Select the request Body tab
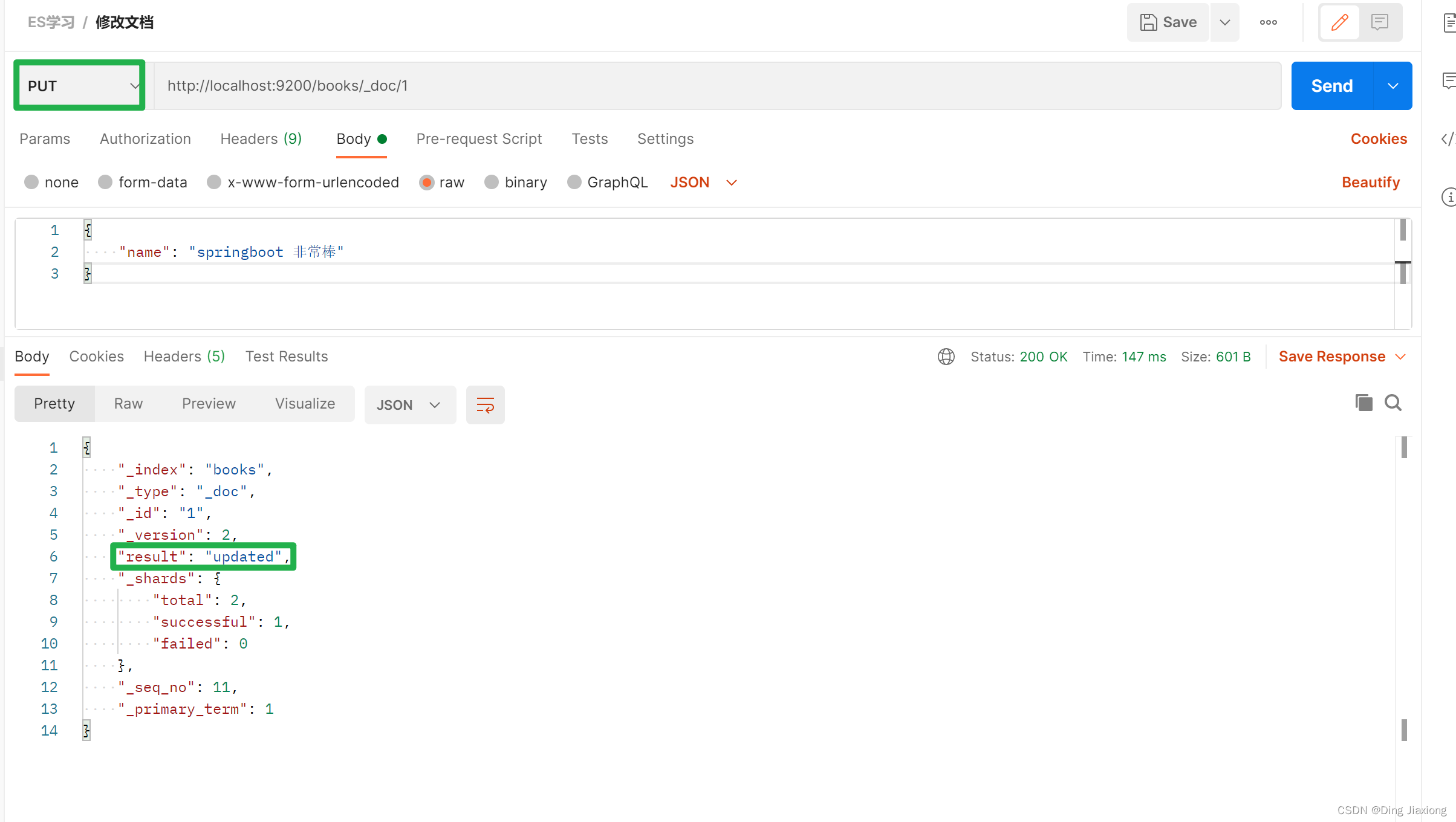Screen dimensions: 1456x822 coord(361,139)
